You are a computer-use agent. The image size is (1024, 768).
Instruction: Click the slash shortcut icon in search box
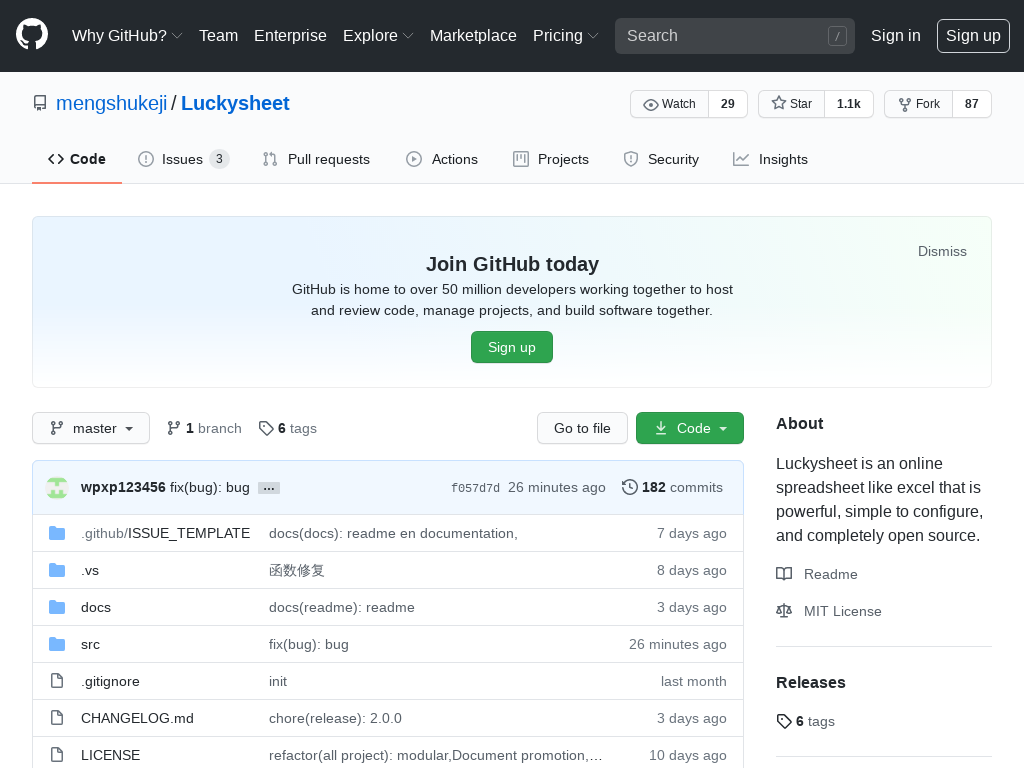click(x=837, y=36)
